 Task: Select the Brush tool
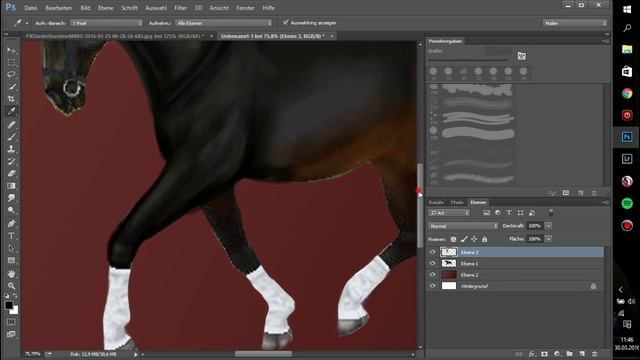(11, 136)
